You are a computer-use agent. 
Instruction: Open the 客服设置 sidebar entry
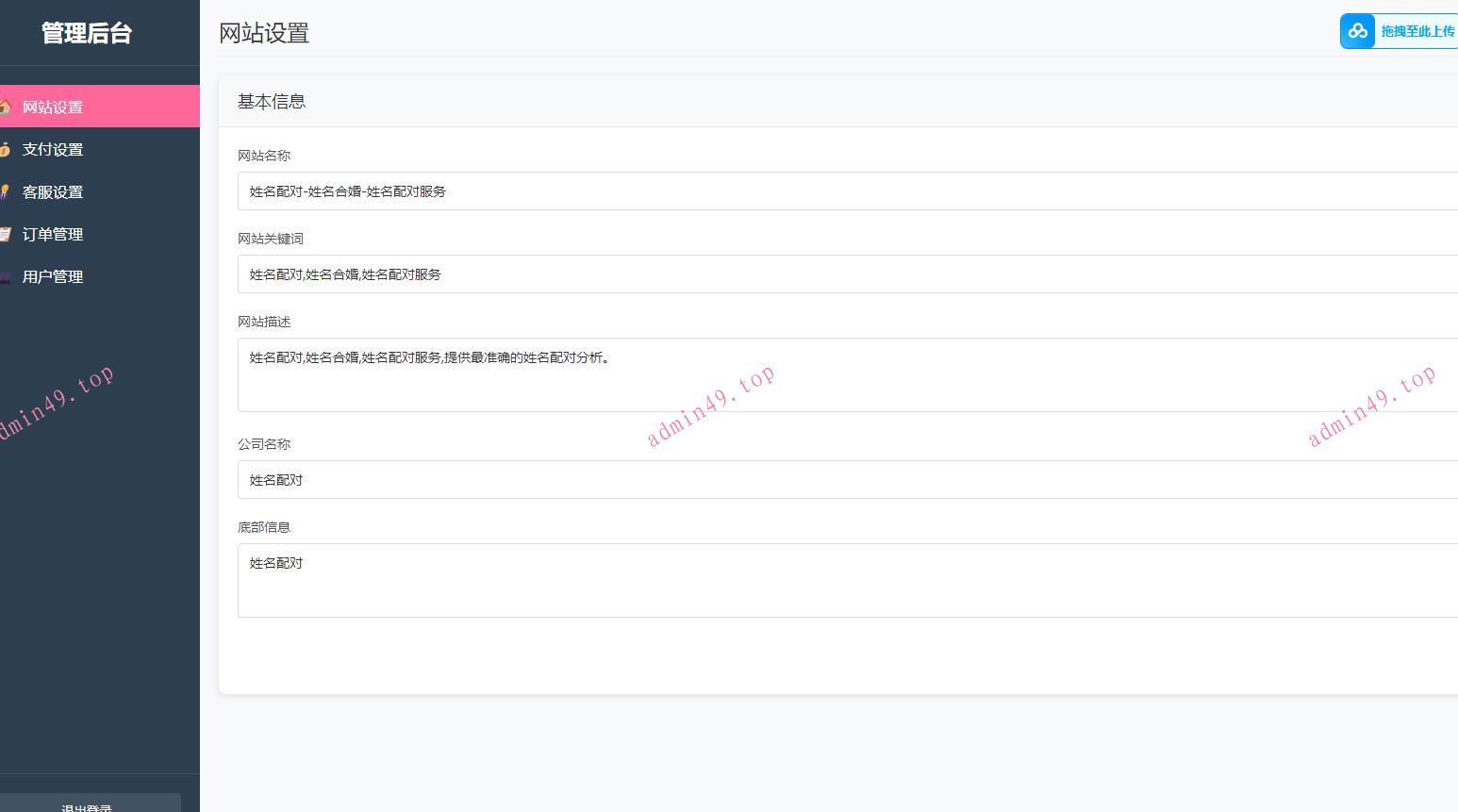[53, 191]
